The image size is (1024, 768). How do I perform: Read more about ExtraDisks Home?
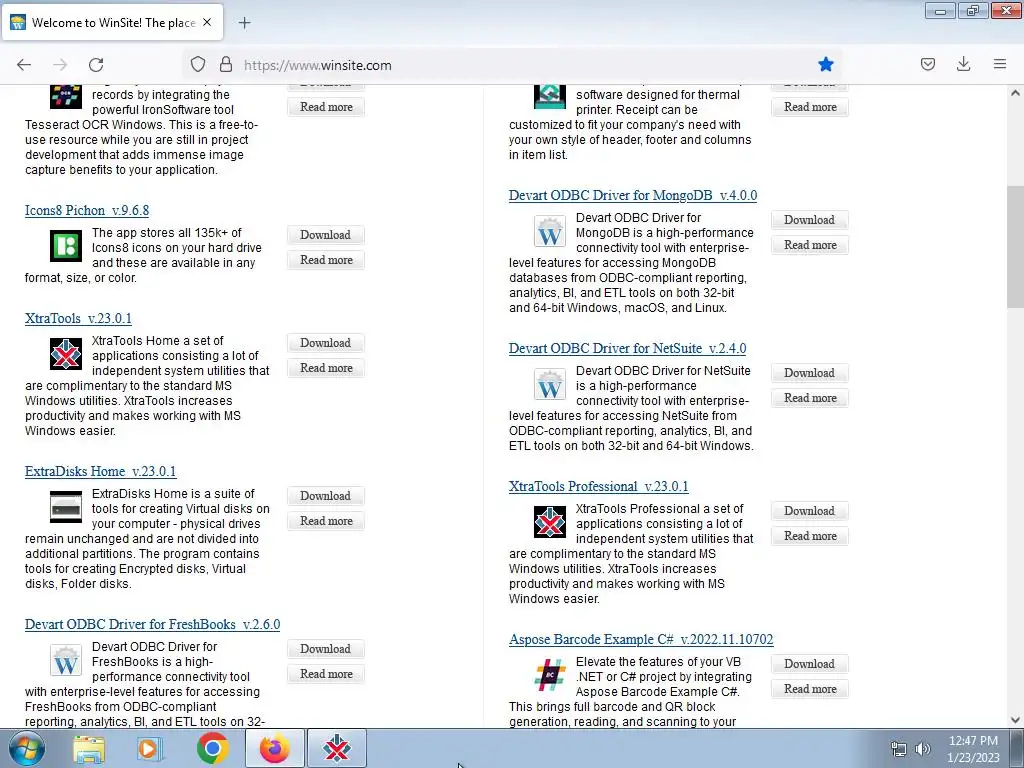tap(326, 520)
